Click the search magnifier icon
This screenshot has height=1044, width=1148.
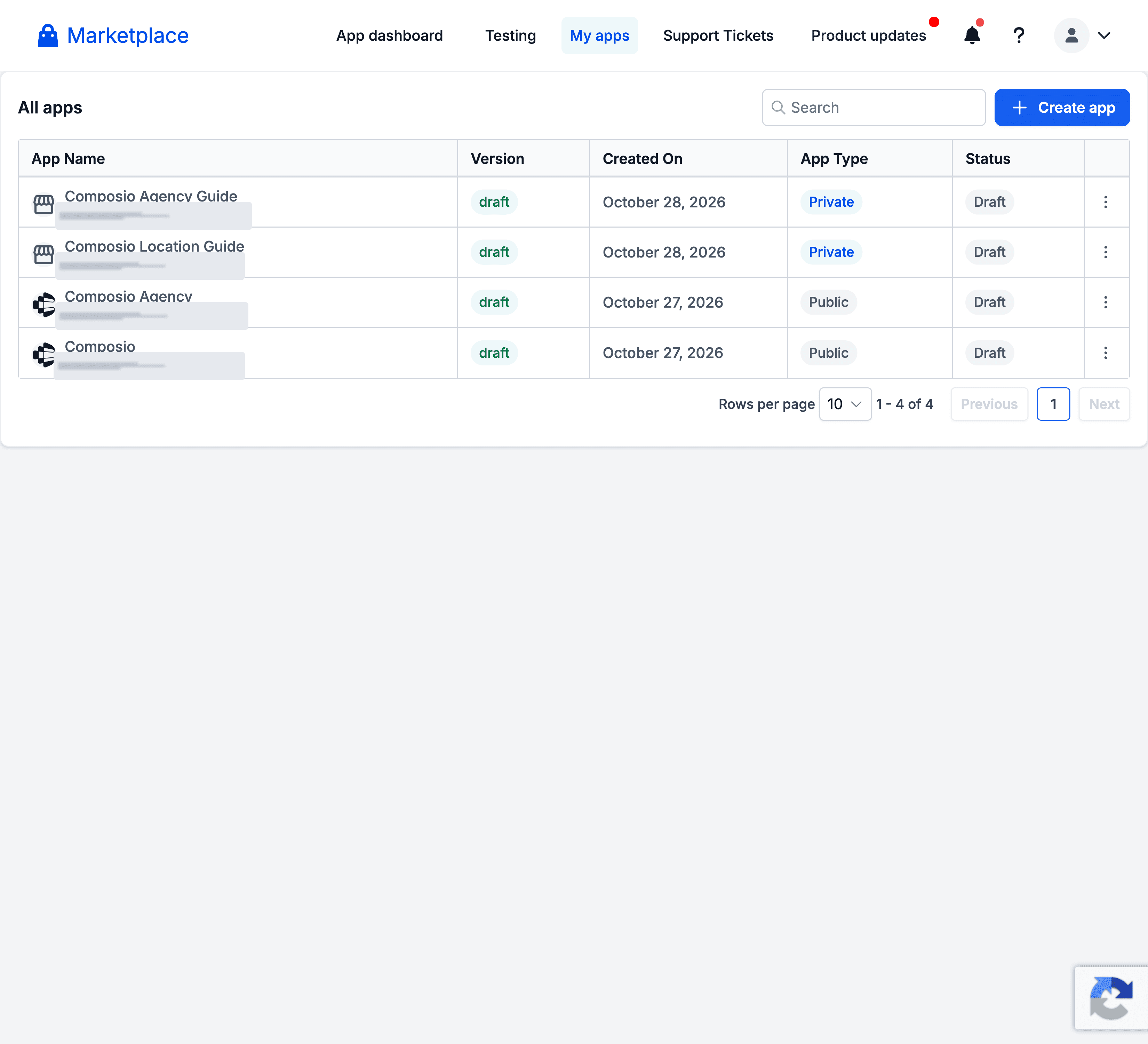click(778, 107)
